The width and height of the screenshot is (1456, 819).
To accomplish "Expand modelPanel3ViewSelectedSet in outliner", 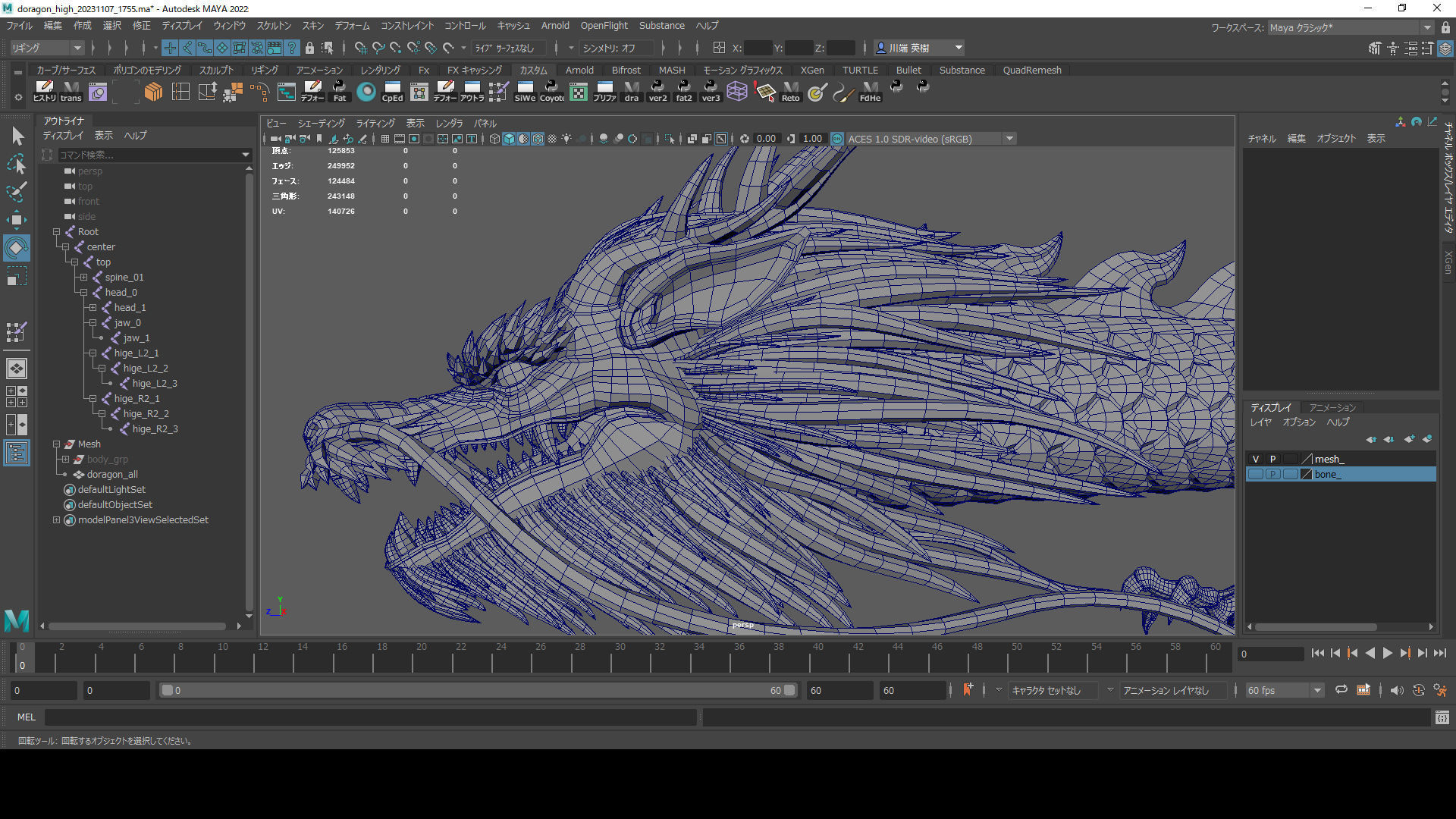I will 56,519.
